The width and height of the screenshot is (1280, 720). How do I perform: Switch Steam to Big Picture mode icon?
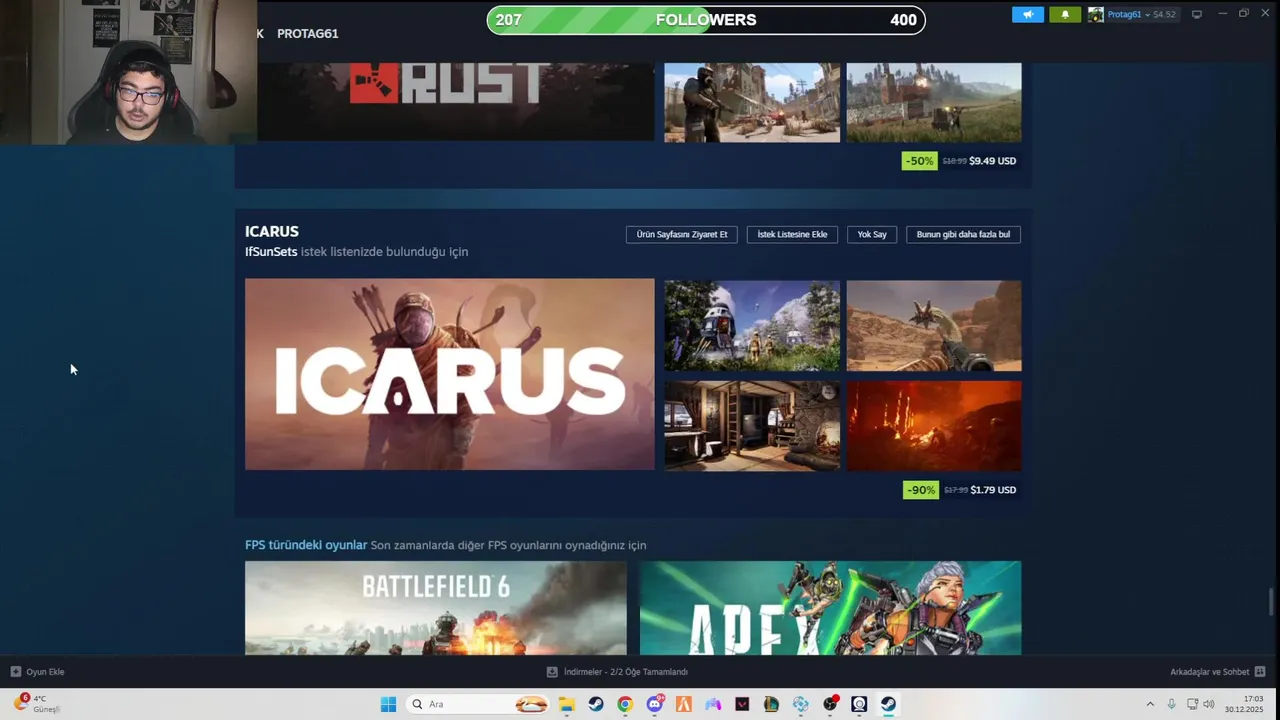coord(1197,14)
